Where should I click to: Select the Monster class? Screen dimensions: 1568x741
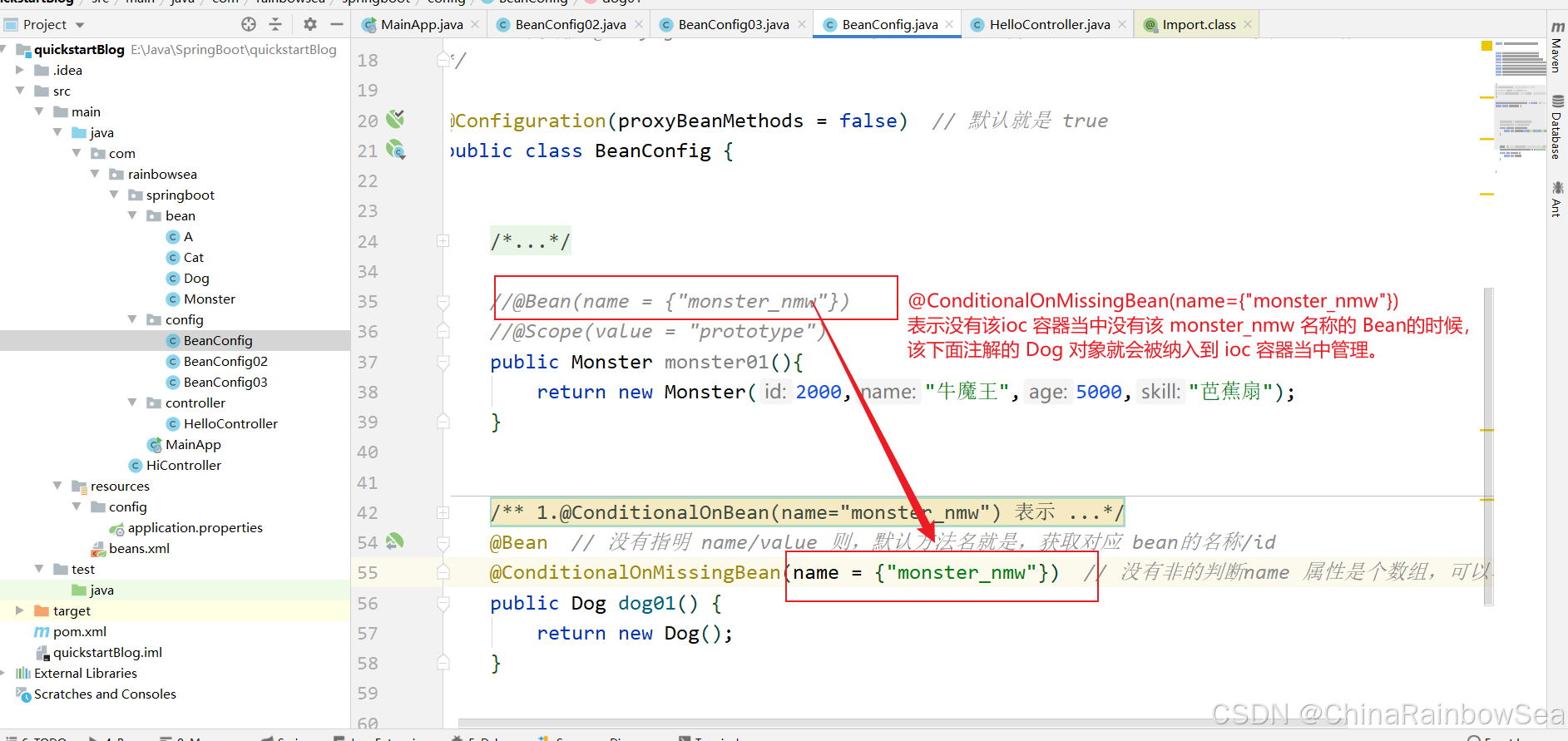click(x=200, y=299)
